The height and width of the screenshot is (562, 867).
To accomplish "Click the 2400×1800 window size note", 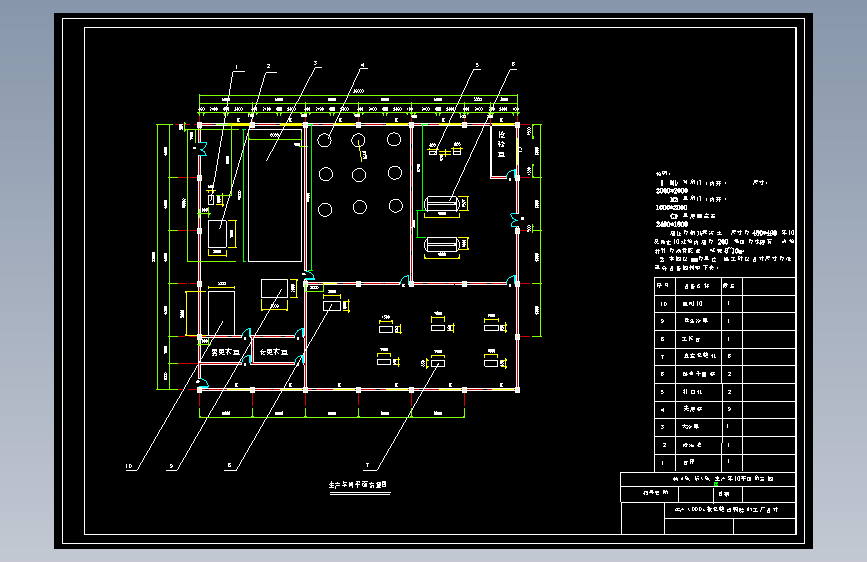I will pos(672,224).
